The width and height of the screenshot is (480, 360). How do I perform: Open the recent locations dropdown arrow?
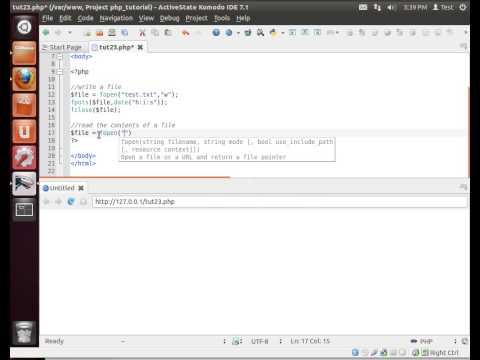(x=70, y=32)
